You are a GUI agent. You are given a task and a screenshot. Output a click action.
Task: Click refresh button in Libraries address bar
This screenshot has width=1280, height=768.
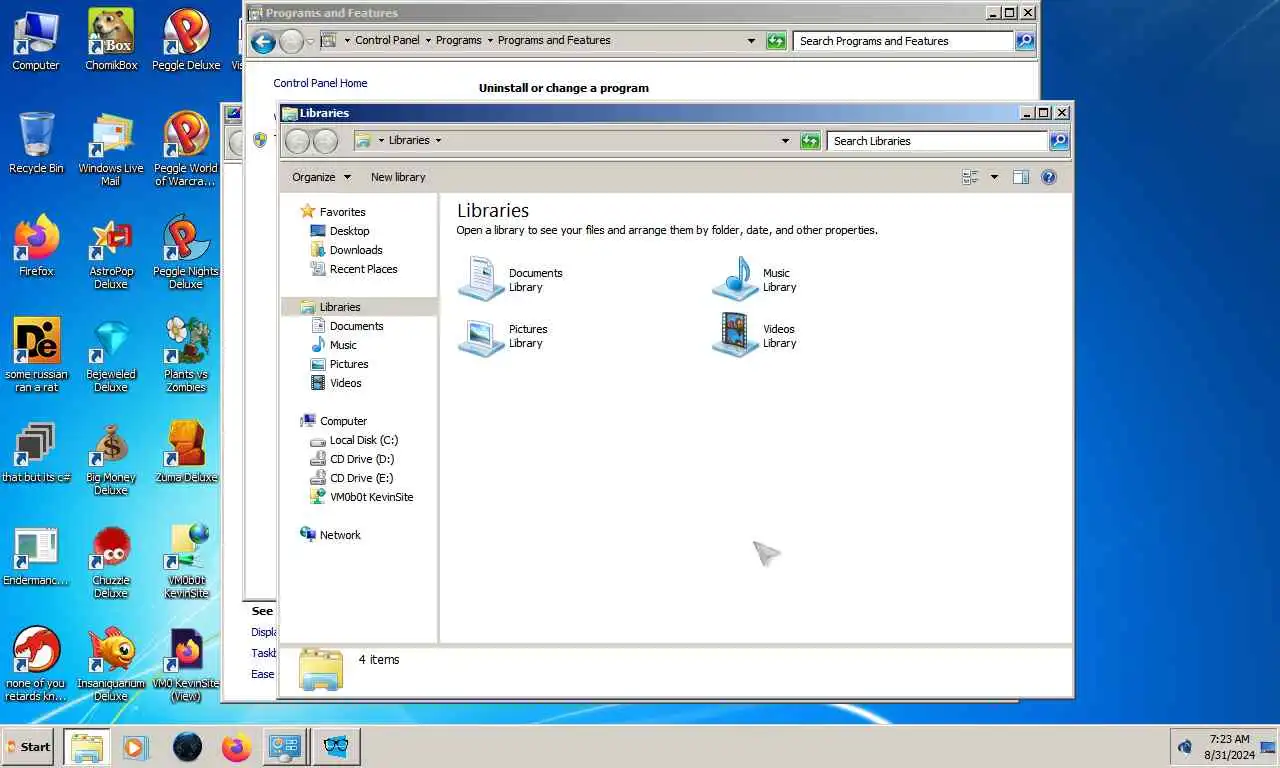pos(810,141)
